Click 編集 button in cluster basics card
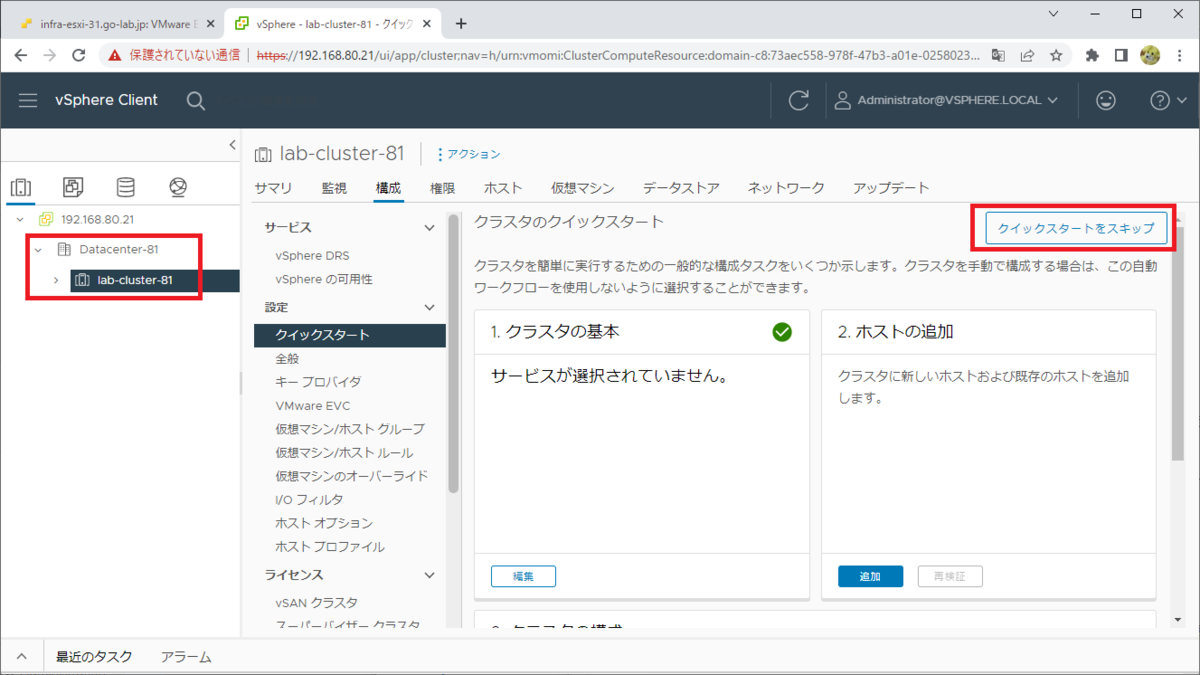1200x675 pixels. (523, 577)
